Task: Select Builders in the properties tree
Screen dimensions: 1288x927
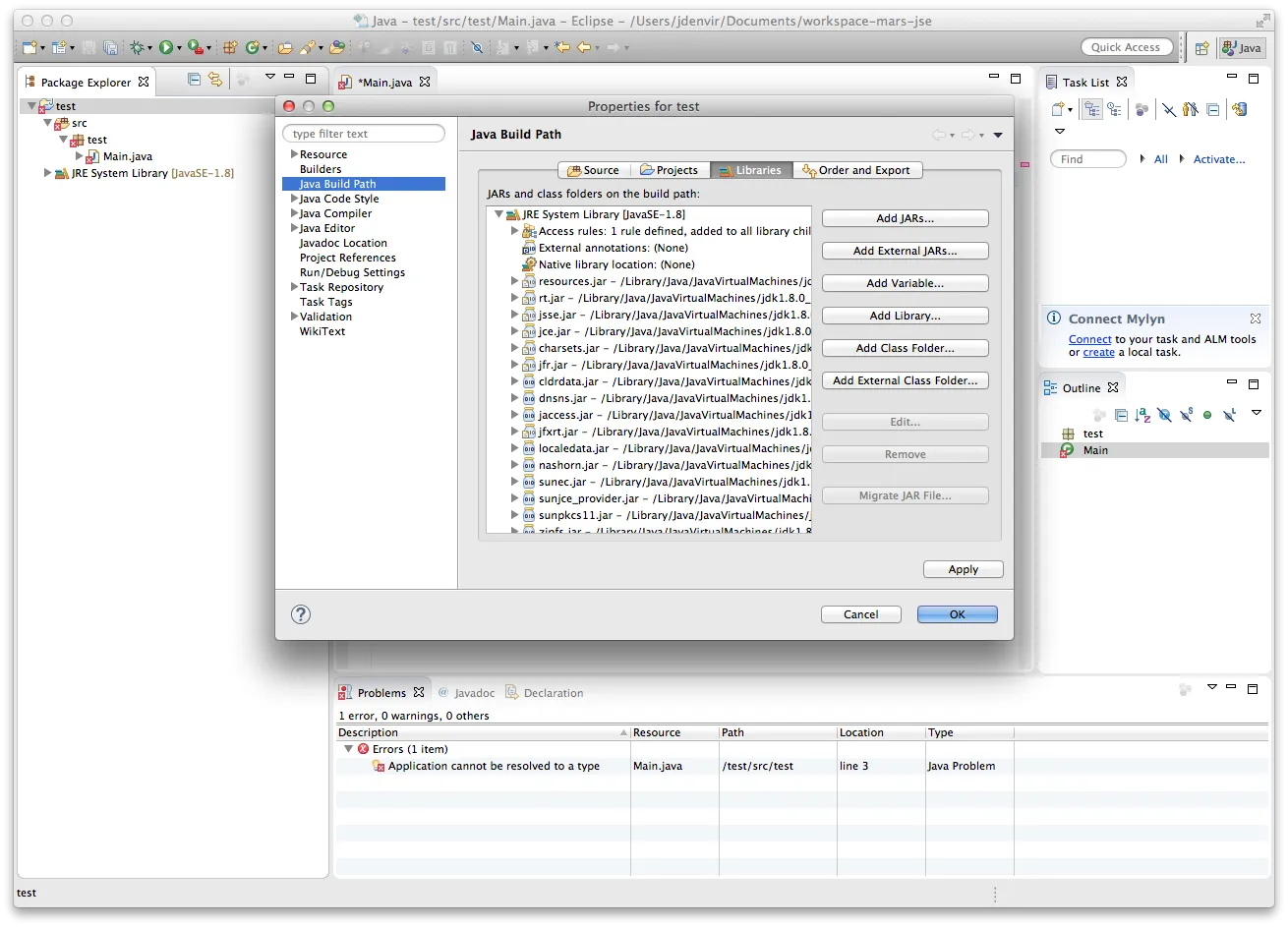Action: [x=321, y=169]
